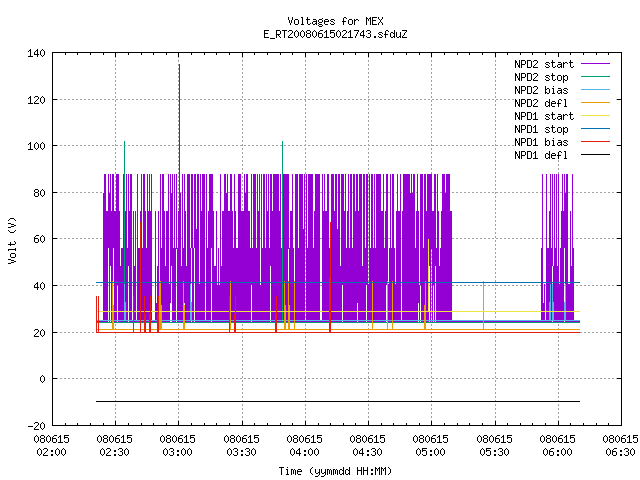Click the green line sample for NPD2 stop

(595, 76)
